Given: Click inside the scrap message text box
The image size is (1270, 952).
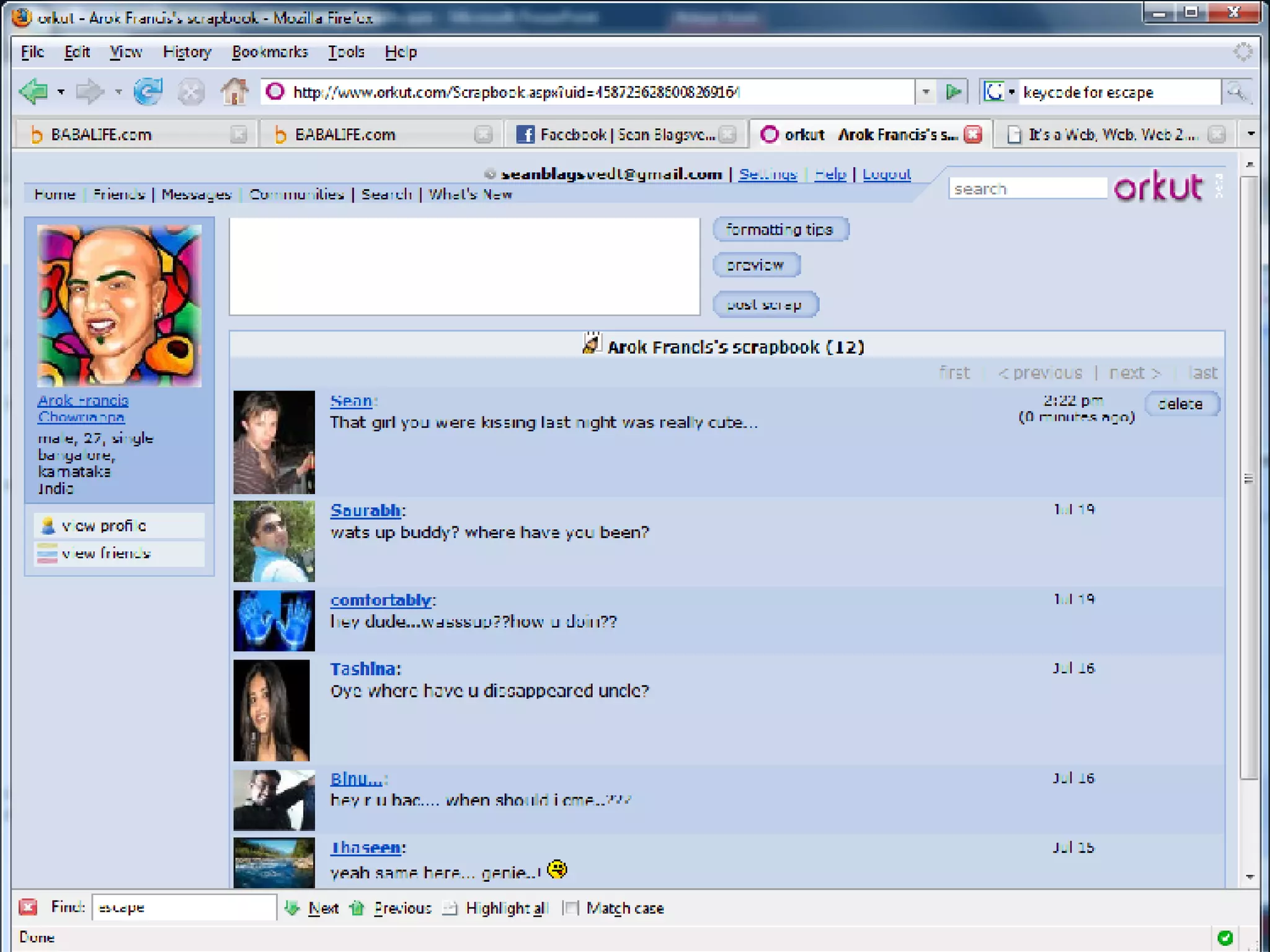Looking at the screenshot, I should pos(464,267).
